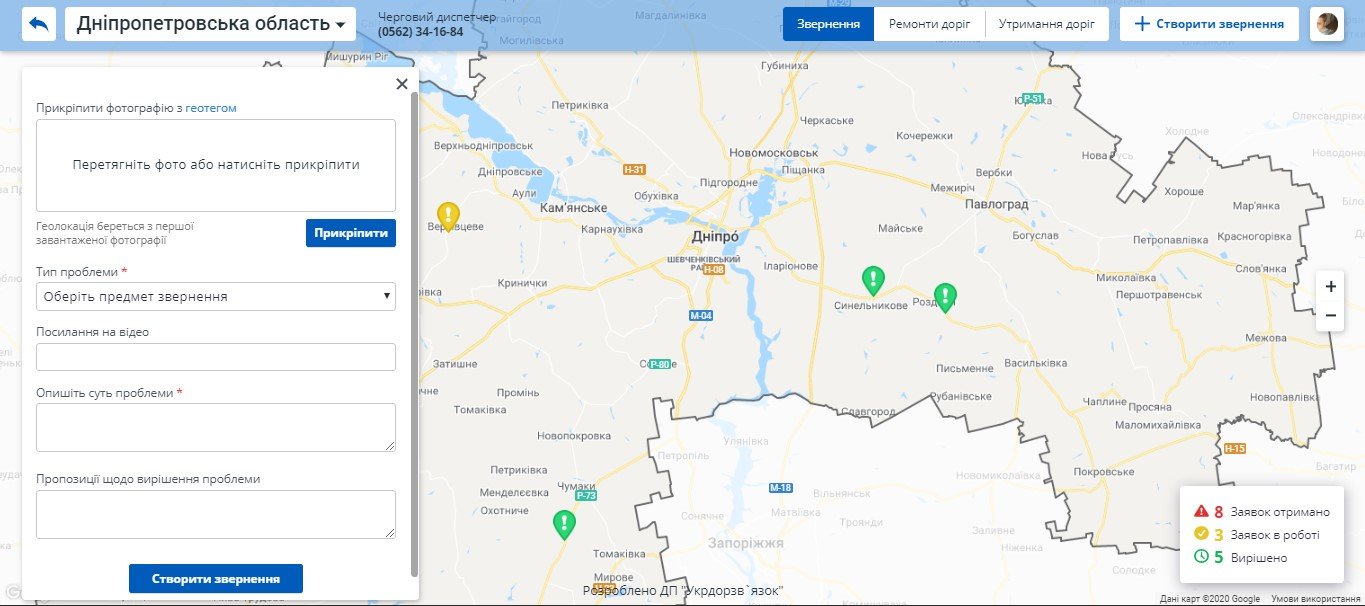The width and height of the screenshot is (1365, 606).
Task: Open the user profile avatar
Action: click(x=1326, y=24)
